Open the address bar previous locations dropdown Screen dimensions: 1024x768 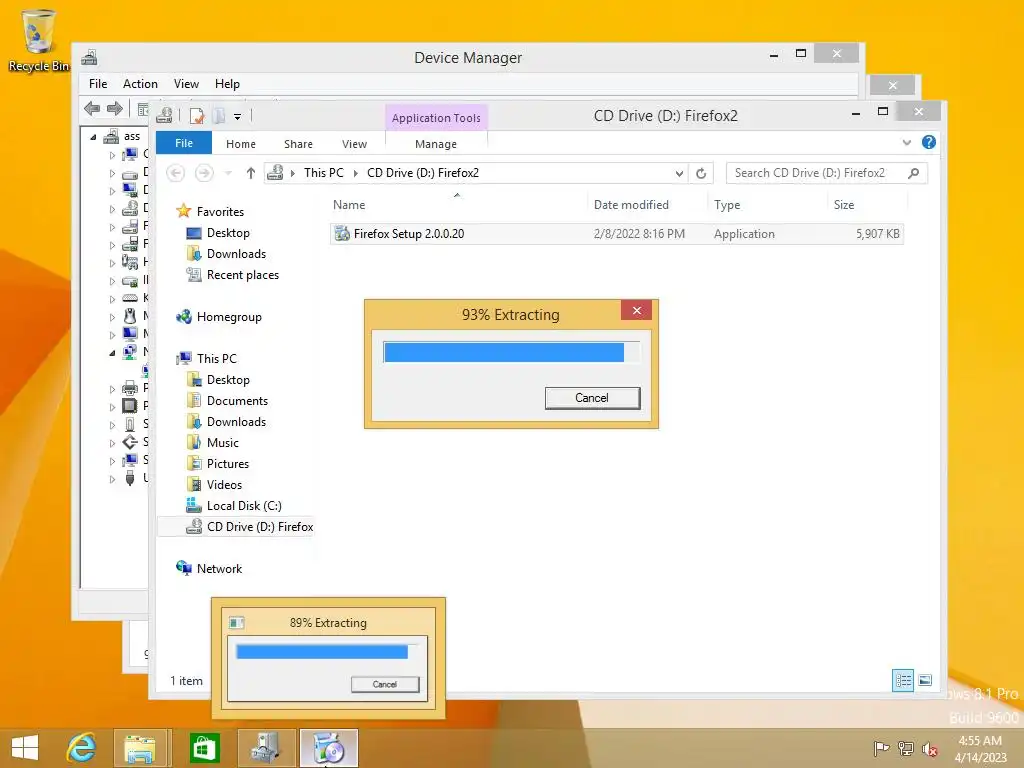tap(679, 173)
